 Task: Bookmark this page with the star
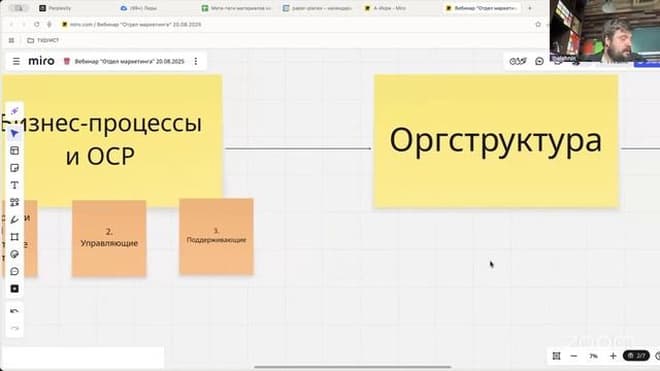(538, 24)
